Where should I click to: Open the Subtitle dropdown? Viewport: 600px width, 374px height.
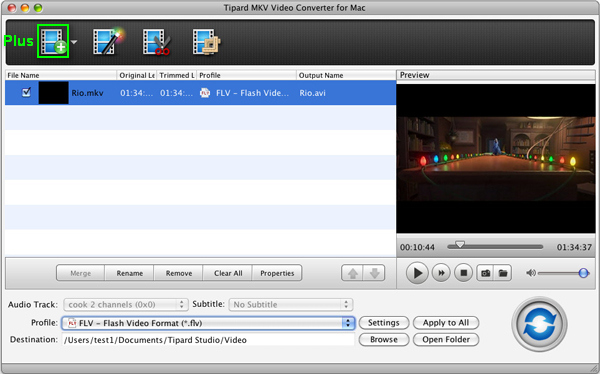(290, 304)
